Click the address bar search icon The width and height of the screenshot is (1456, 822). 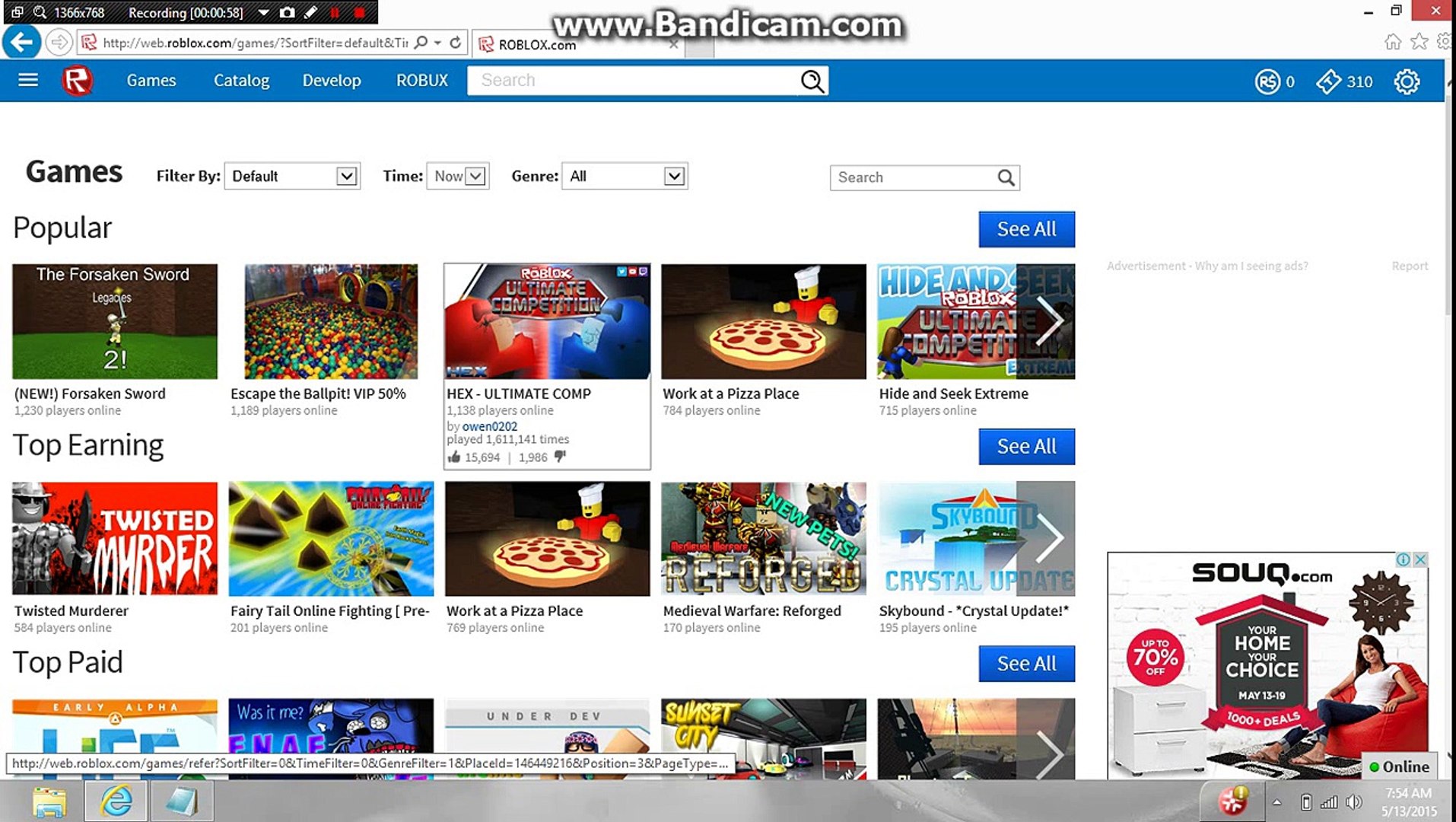click(421, 43)
